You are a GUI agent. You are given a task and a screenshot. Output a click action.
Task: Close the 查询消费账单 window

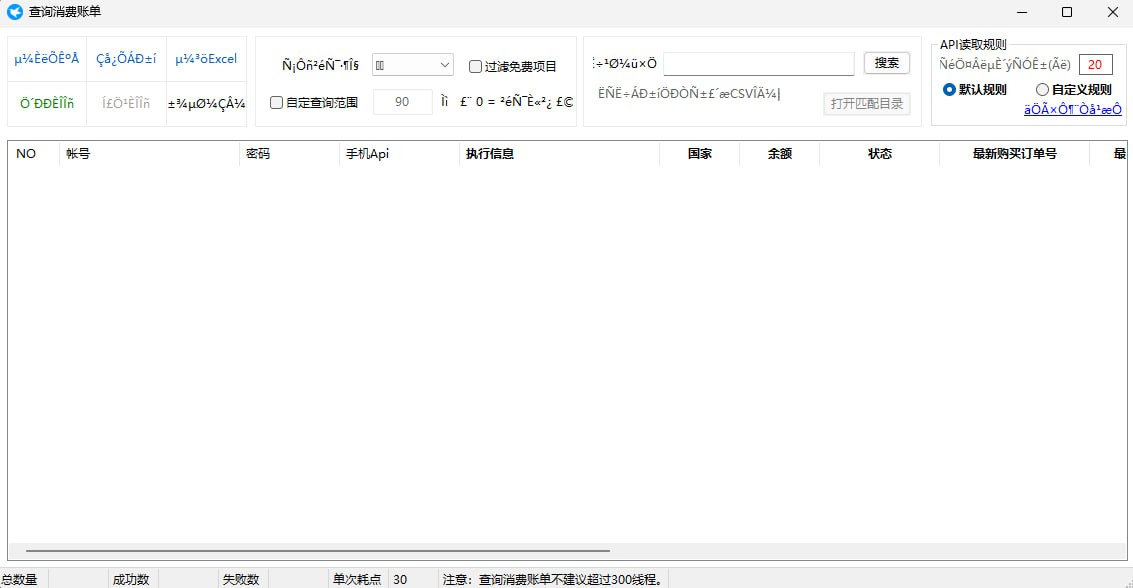1113,12
